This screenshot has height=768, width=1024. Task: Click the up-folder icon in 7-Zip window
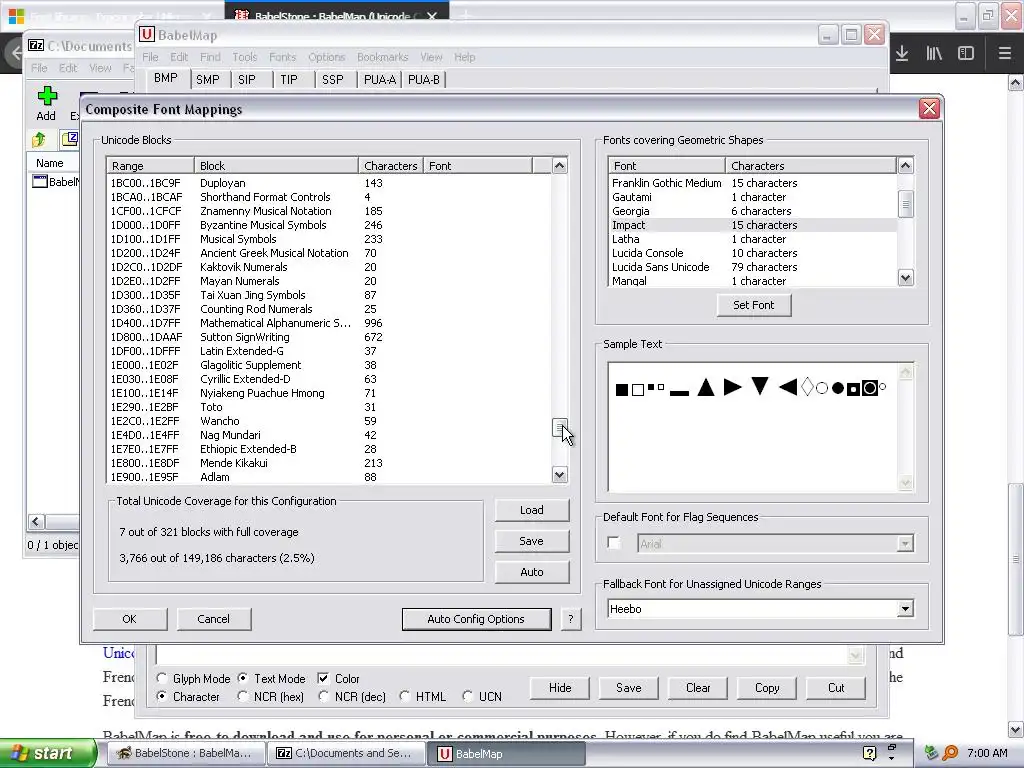(x=39, y=139)
